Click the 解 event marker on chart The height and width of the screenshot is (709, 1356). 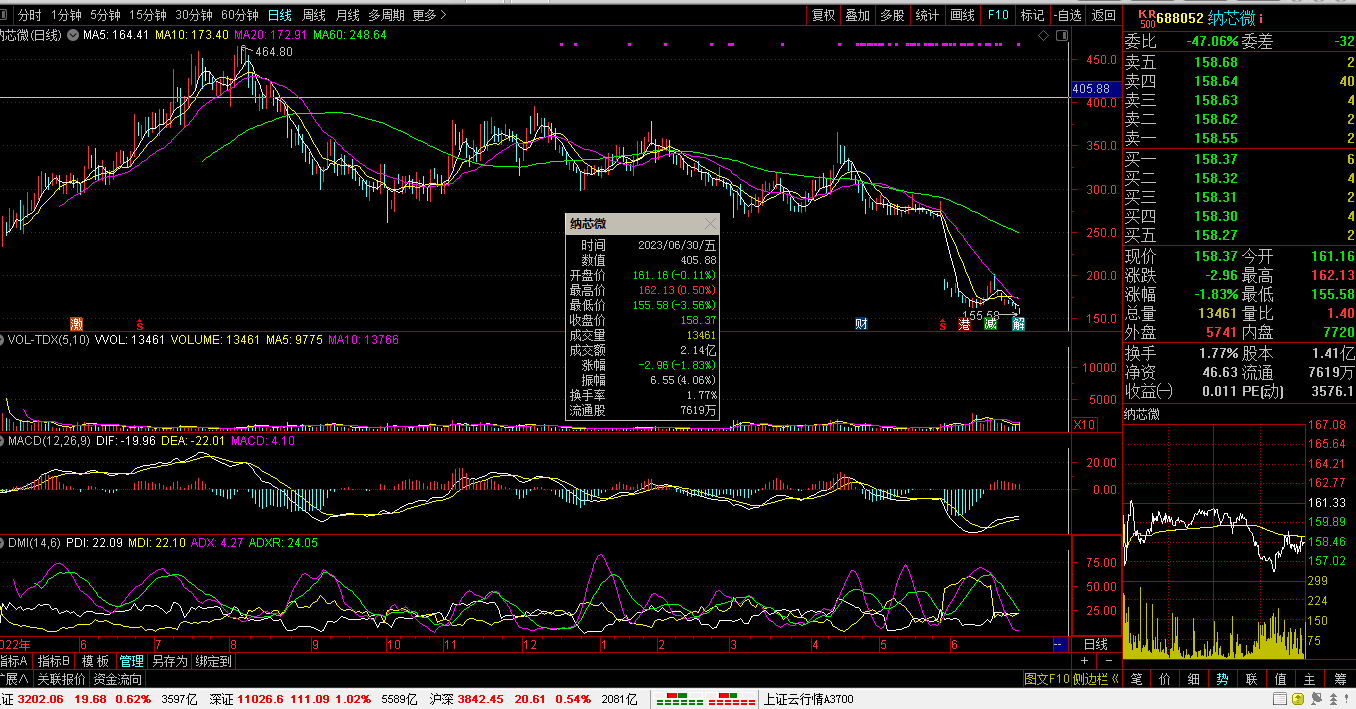(x=1017, y=324)
